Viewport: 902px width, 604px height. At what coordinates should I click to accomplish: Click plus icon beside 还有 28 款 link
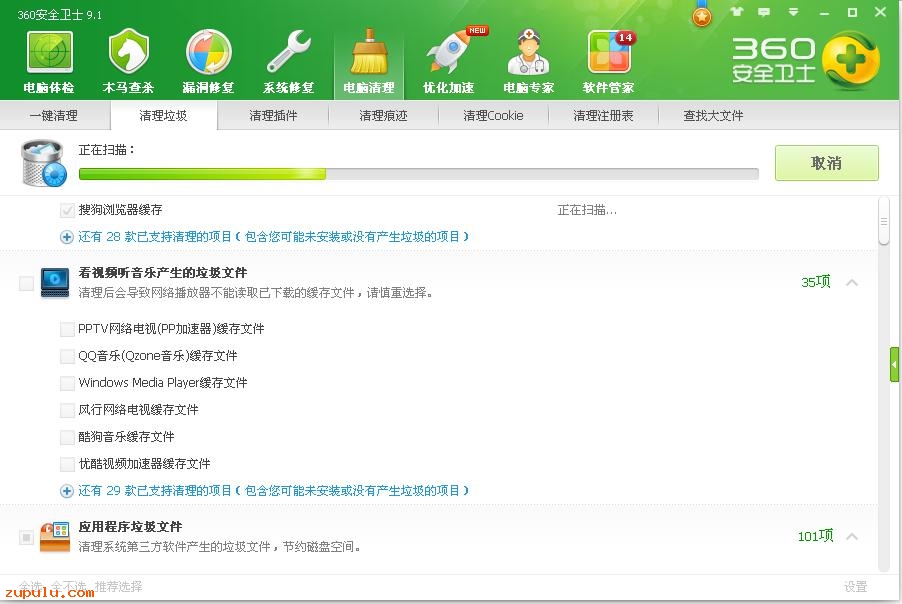point(67,237)
